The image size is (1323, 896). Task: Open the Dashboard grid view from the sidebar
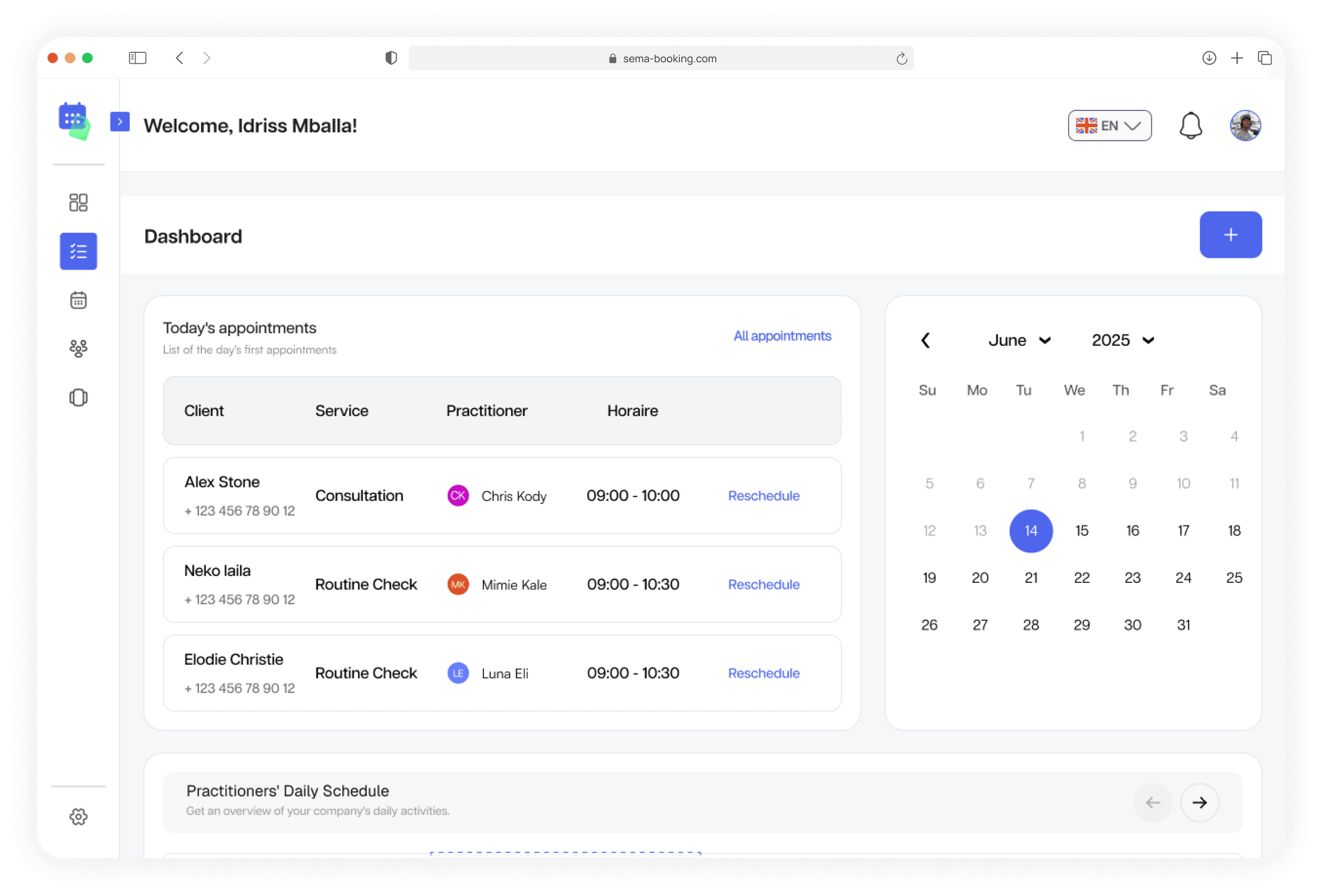pos(78,202)
